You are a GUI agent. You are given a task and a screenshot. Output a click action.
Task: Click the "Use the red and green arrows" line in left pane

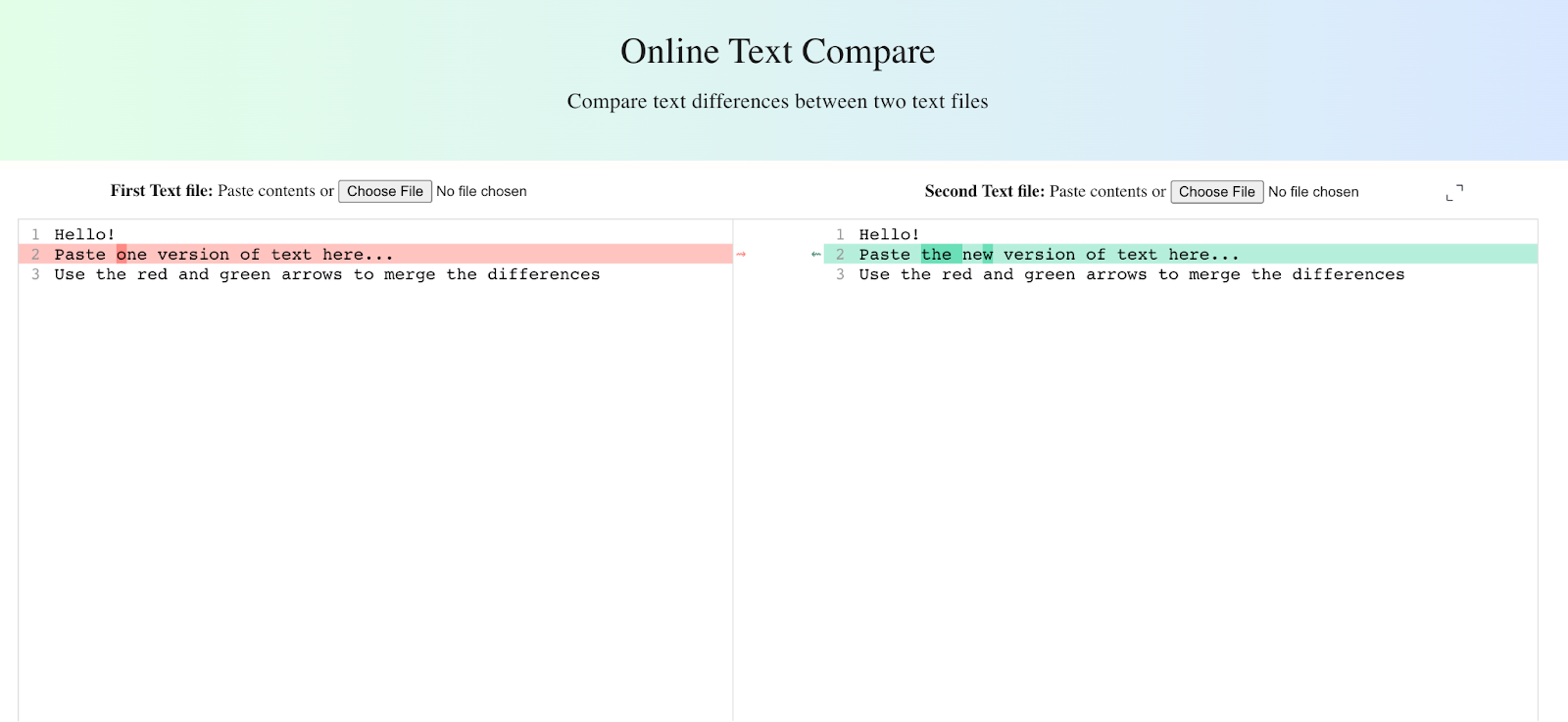click(x=327, y=275)
